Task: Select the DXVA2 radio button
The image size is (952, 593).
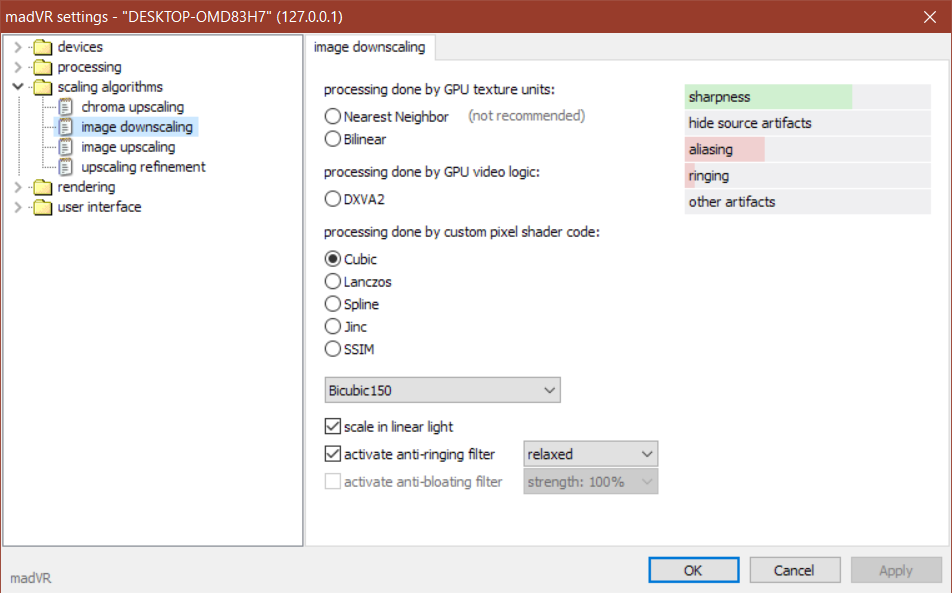Action: coord(333,198)
